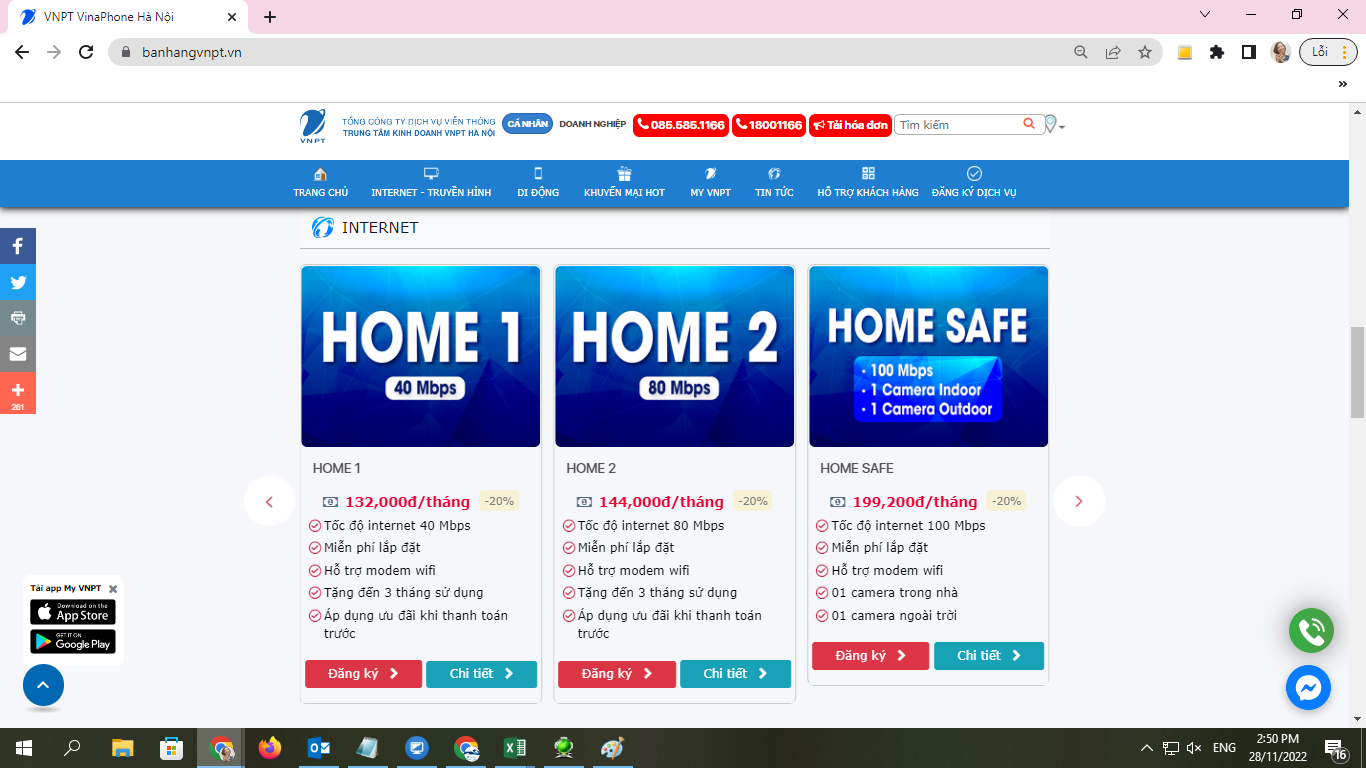Viewport: 1366px width, 768px height.
Task: Open Excel from the Windows taskbar
Action: (x=515, y=748)
